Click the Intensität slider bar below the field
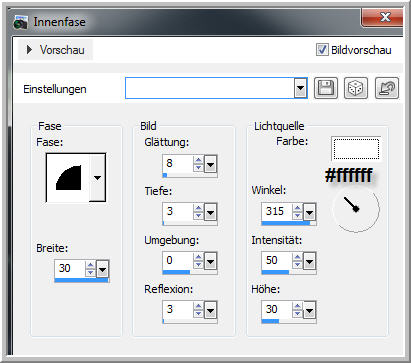 289,272
